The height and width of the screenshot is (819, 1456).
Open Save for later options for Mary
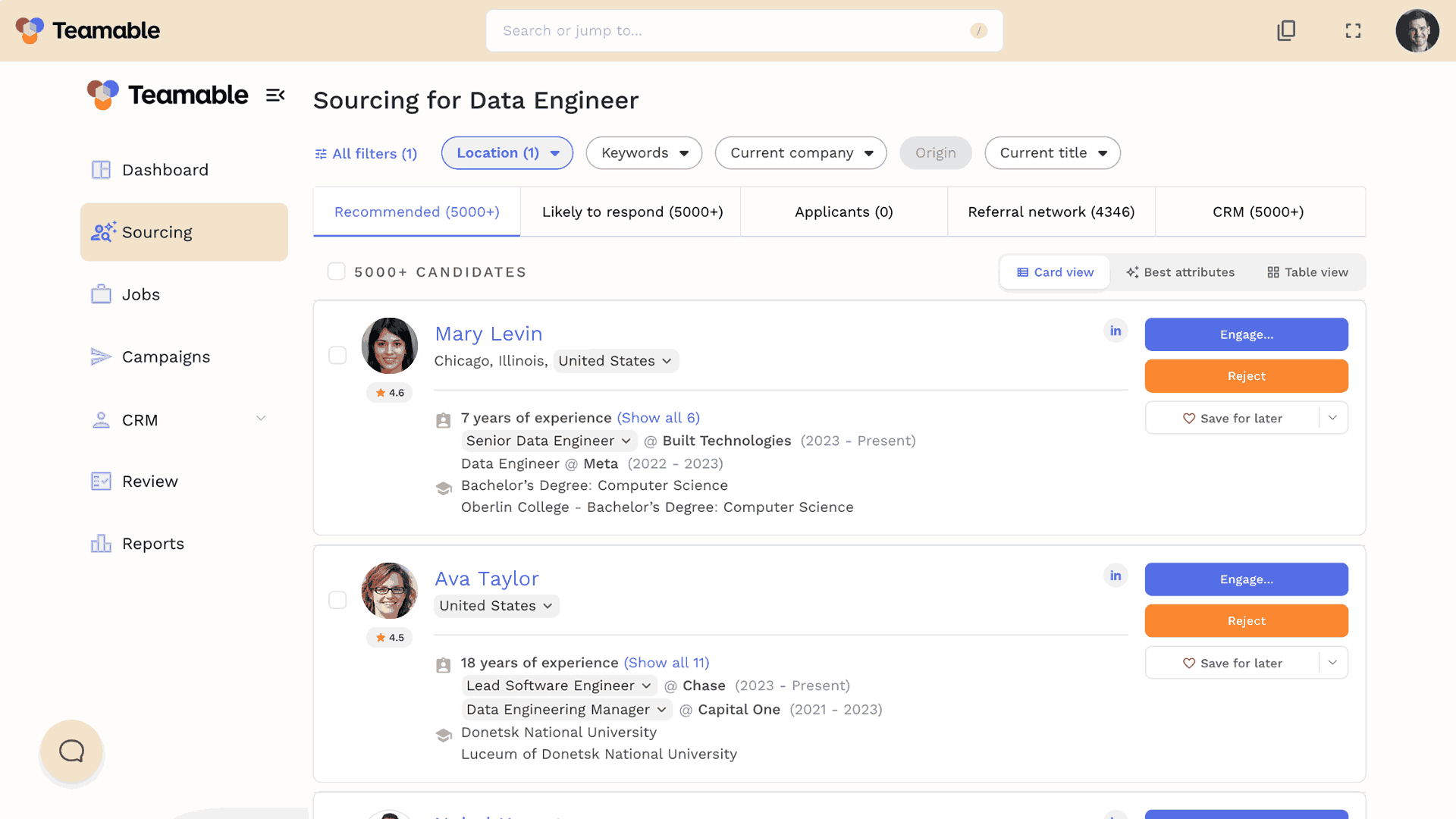(1333, 418)
